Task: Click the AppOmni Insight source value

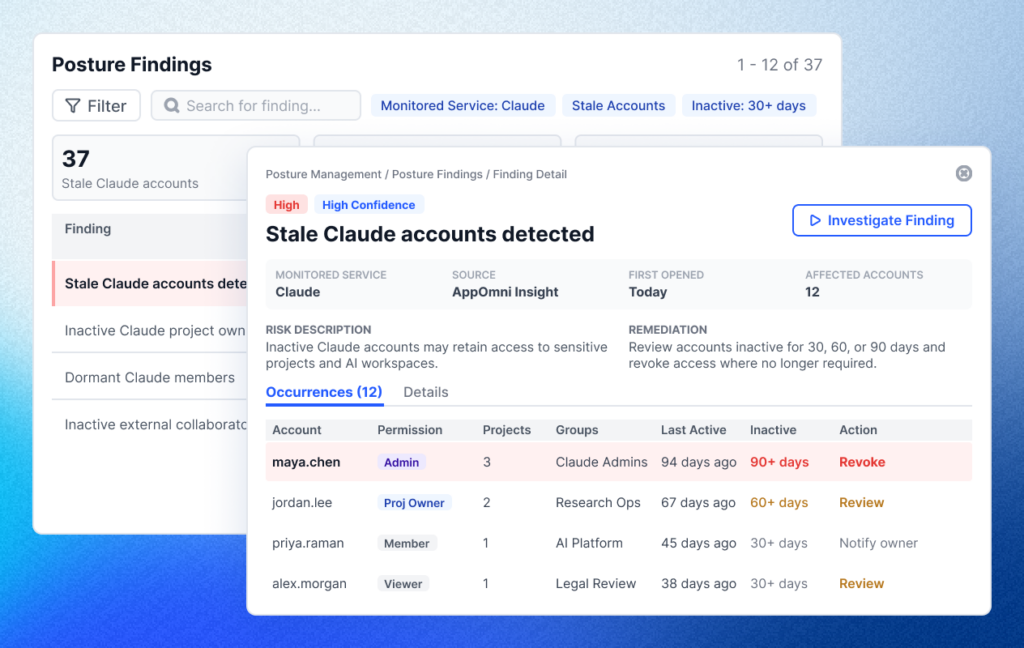Action: 505,292
